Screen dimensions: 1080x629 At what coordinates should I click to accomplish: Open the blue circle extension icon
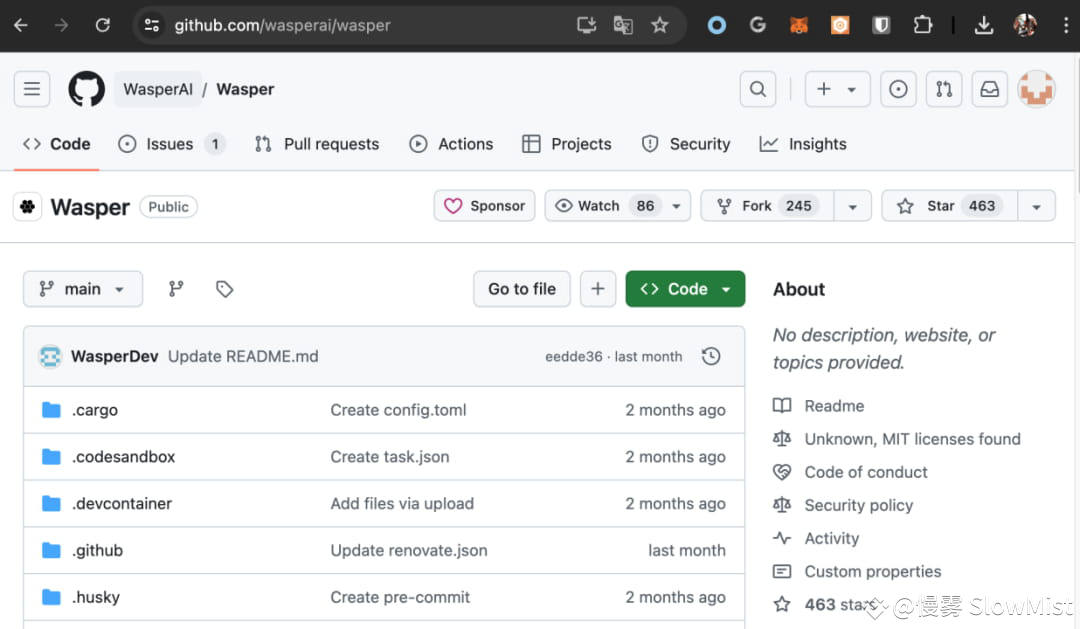716,25
